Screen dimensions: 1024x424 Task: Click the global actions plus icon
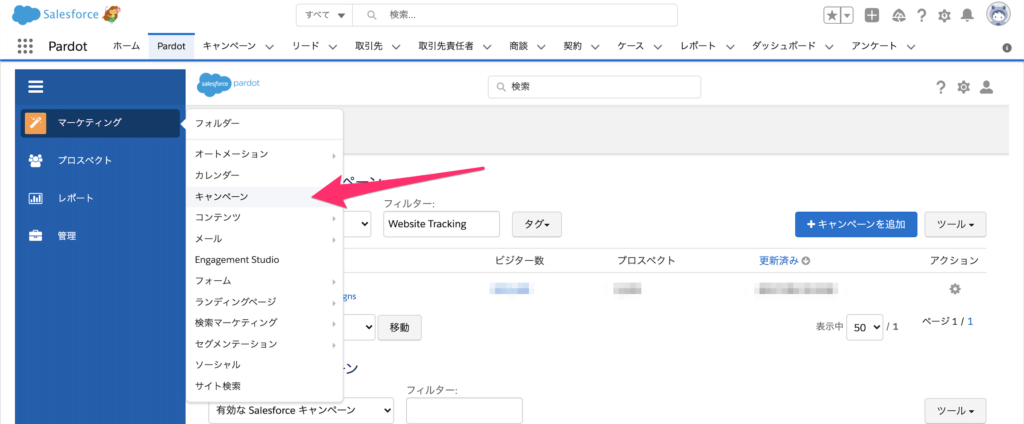pyautogui.click(x=872, y=16)
